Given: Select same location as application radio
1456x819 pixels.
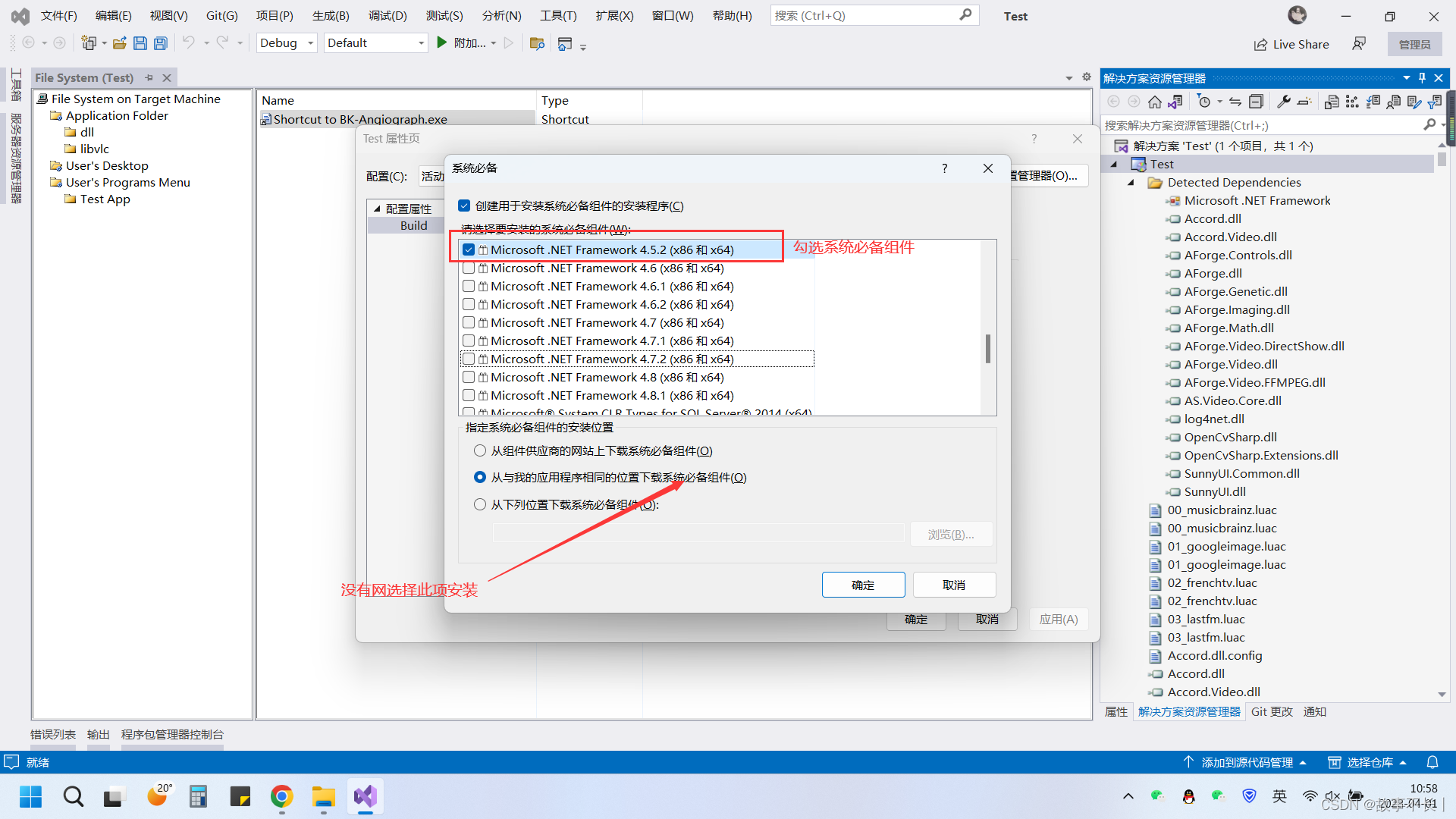Looking at the screenshot, I should click(x=480, y=477).
